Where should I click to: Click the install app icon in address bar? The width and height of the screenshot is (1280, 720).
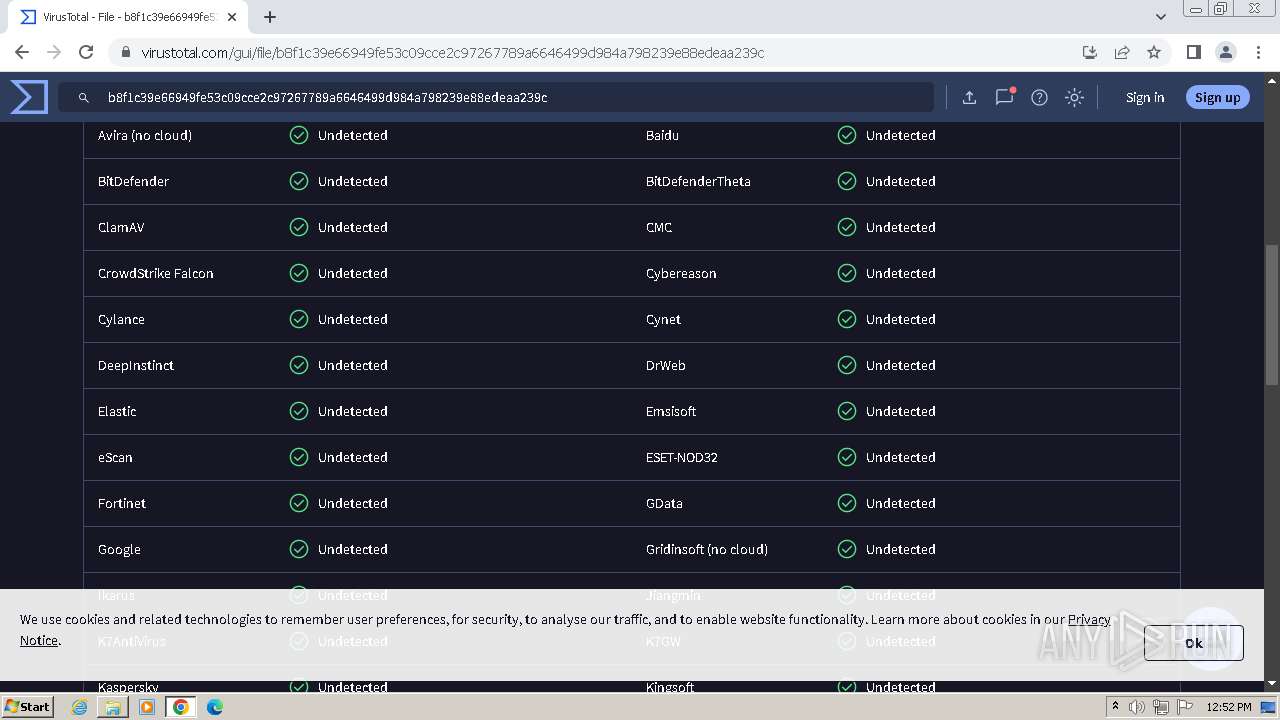pyautogui.click(x=1090, y=52)
